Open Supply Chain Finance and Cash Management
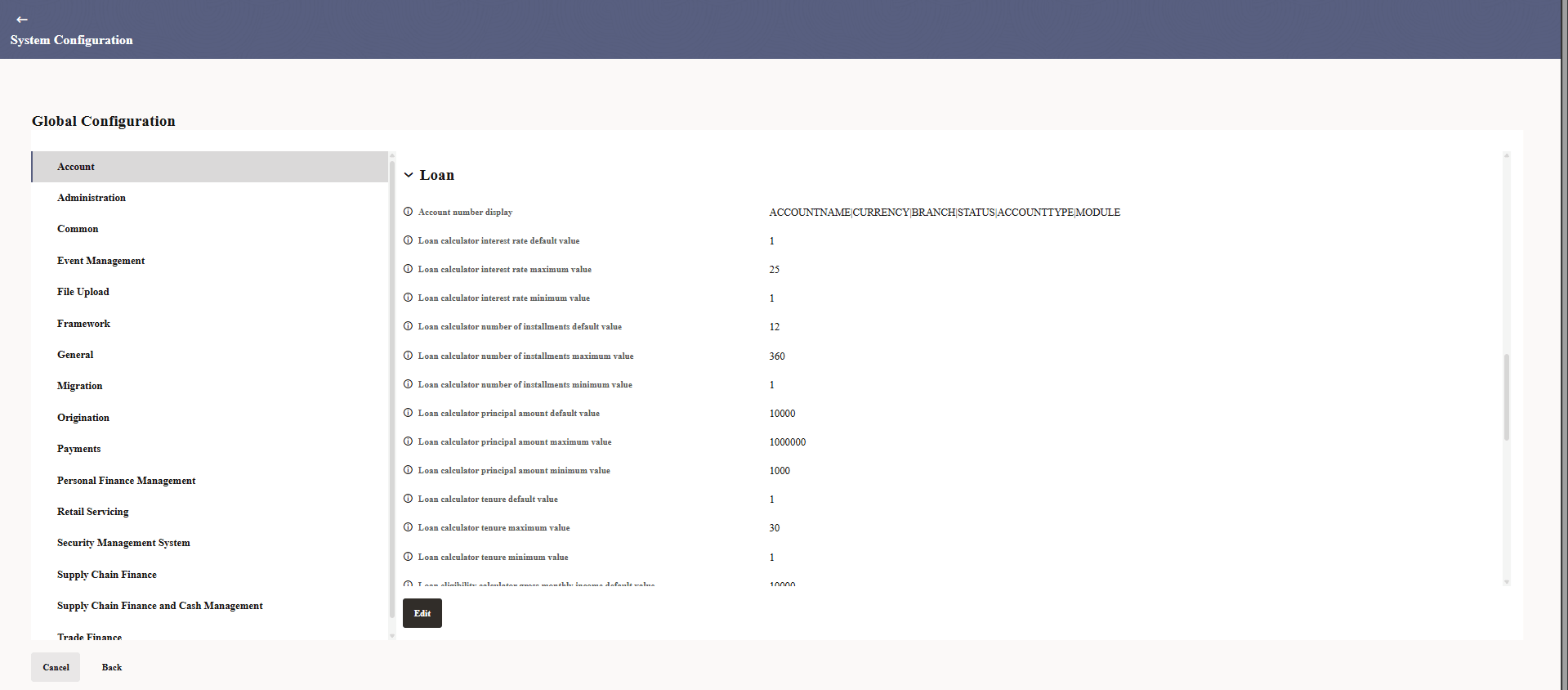This screenshot has width=1568, height=690. point(209,606)
